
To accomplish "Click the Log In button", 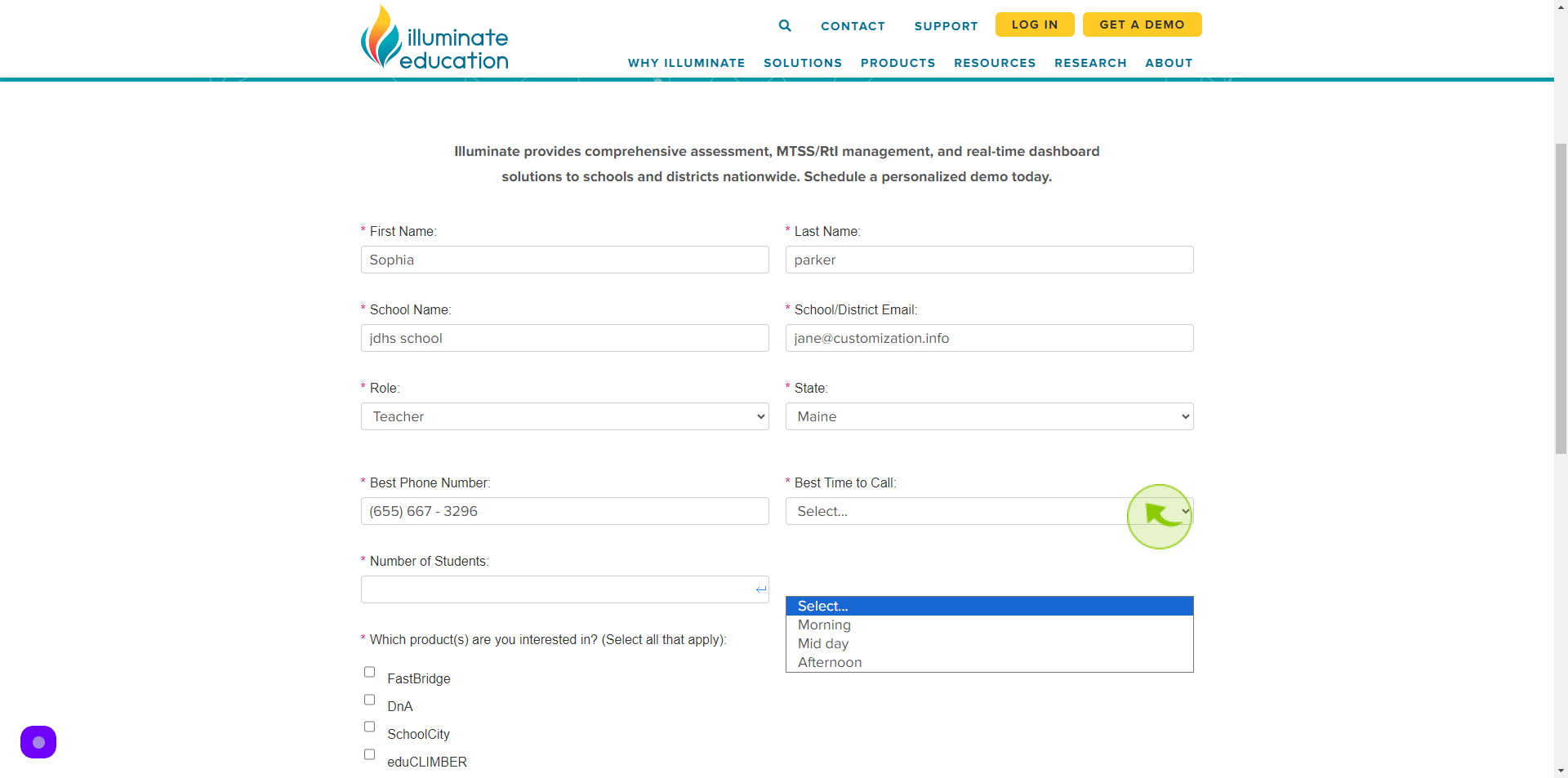I will click(x=1035, y=24).
